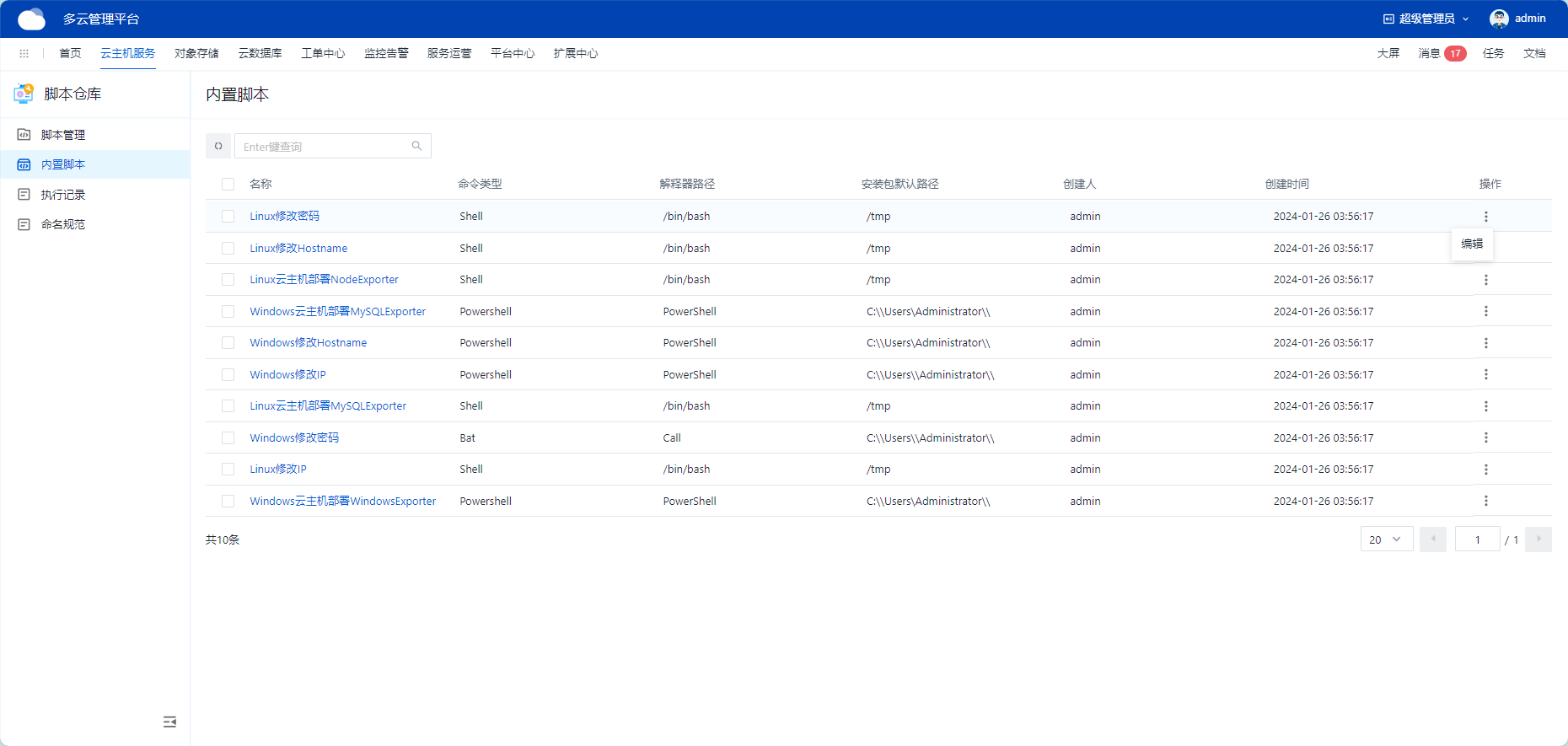Open the Linux云主机部署NodeExporter script link

pyautogui.click(x=324, y=280)
